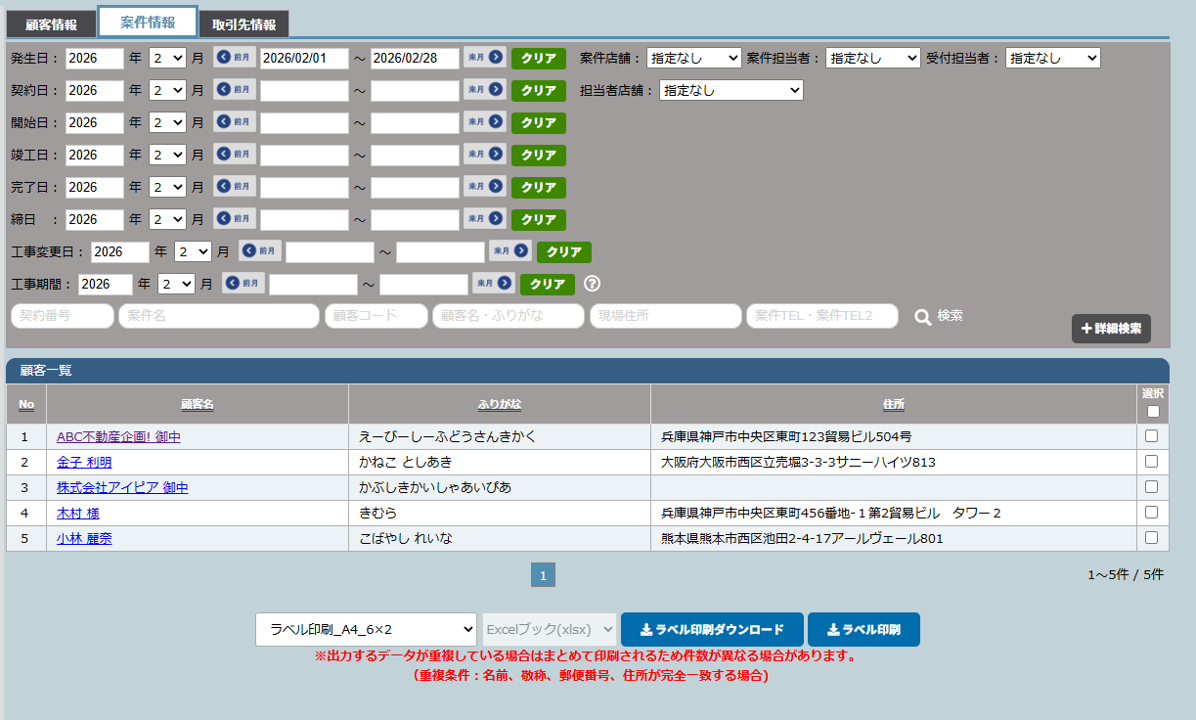Expand the ラベル印刷_A4_6×2 template dropdown
The height and width of the screenshot is (720, 1196).
[366, 629]
